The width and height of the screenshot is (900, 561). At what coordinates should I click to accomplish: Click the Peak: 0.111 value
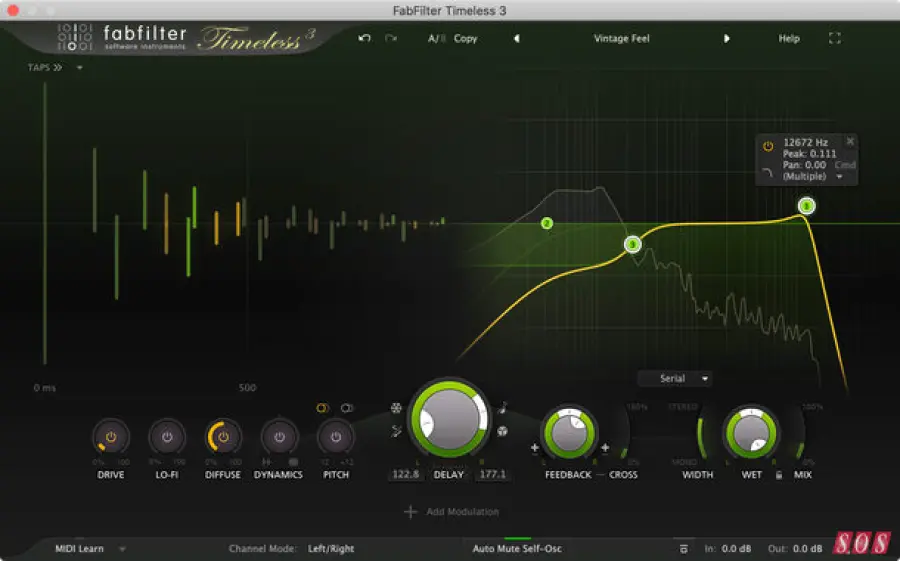coord(809,154)
